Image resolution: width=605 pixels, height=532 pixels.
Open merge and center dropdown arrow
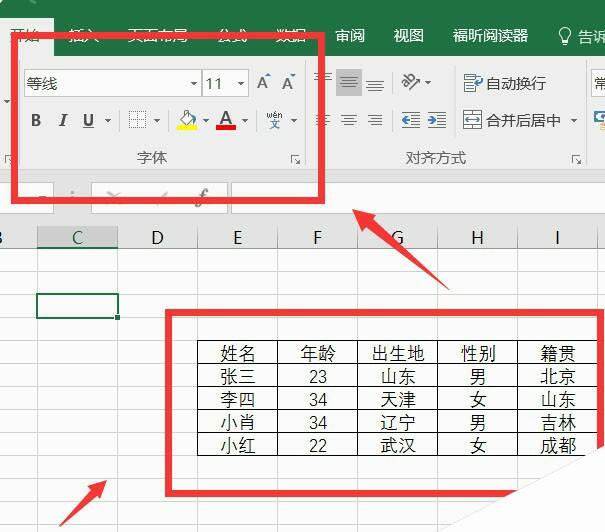click(x=574, y=121)
